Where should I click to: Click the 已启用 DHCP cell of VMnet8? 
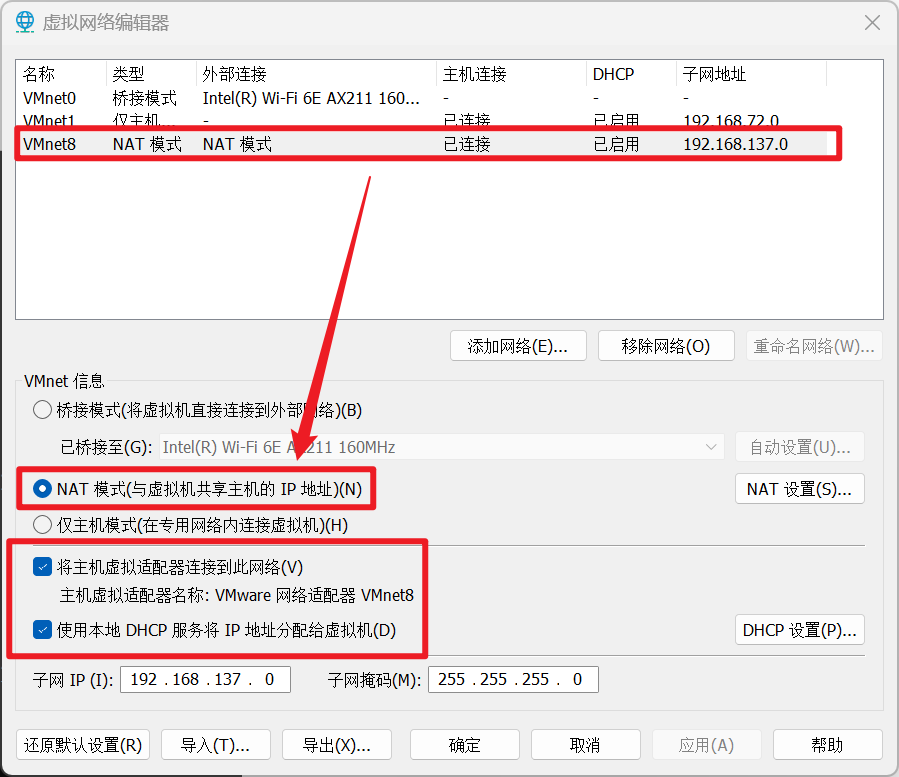coord(616,144)
